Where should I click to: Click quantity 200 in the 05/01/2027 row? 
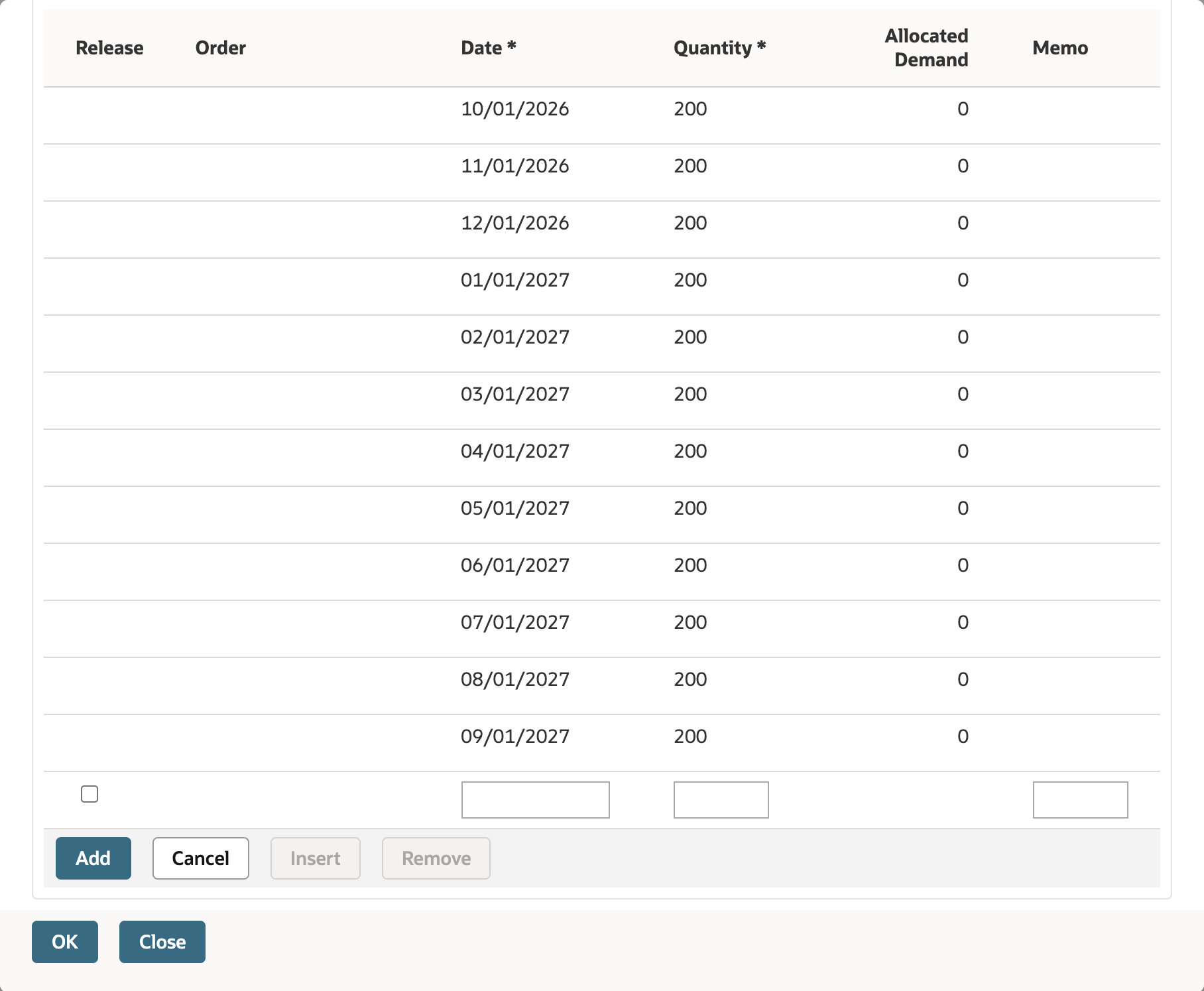[690, 508]
